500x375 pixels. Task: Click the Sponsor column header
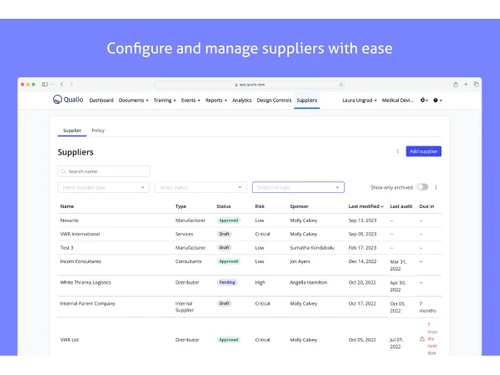(x=299, y=206)
